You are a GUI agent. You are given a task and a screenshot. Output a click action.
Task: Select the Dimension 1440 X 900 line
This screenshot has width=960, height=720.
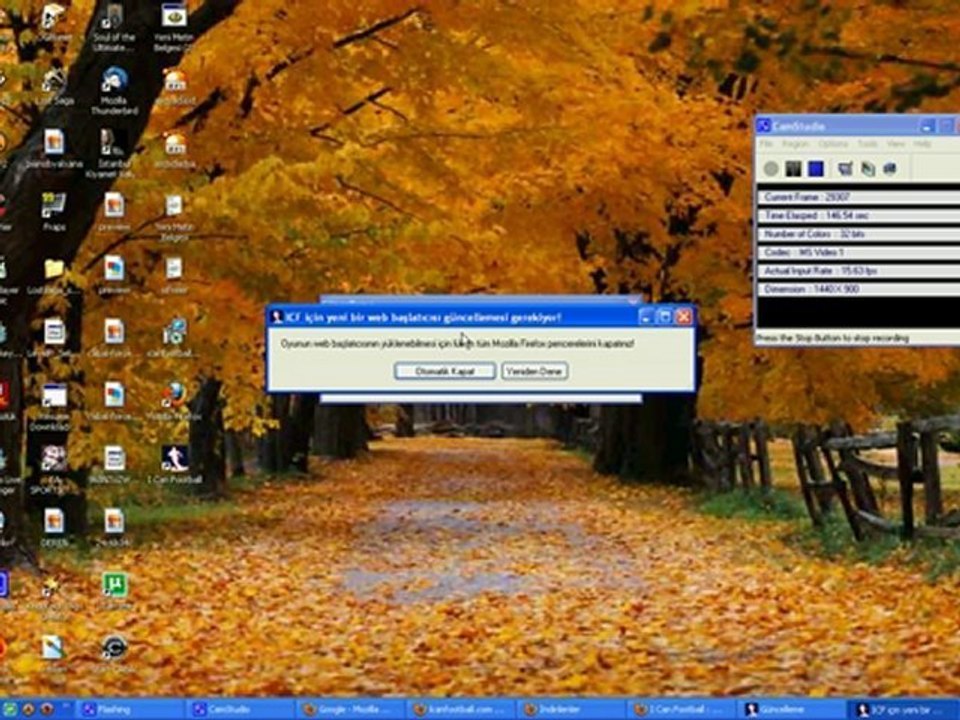point(859,289)
